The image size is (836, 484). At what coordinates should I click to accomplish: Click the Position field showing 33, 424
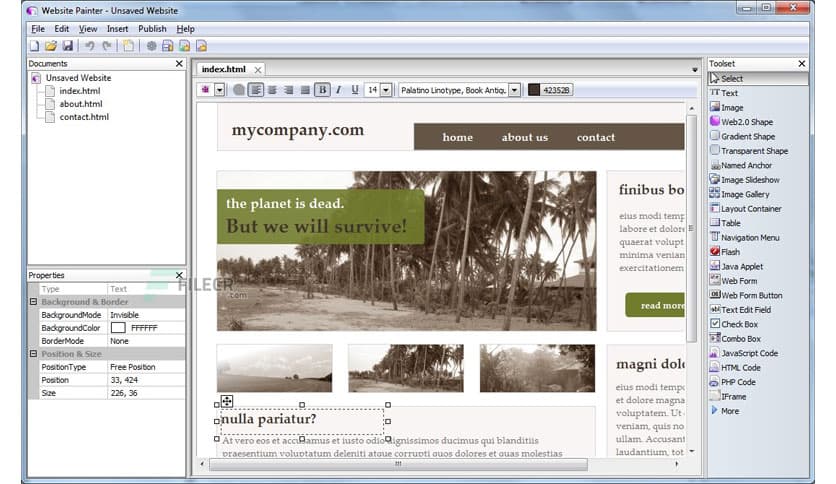click(146, 380)
